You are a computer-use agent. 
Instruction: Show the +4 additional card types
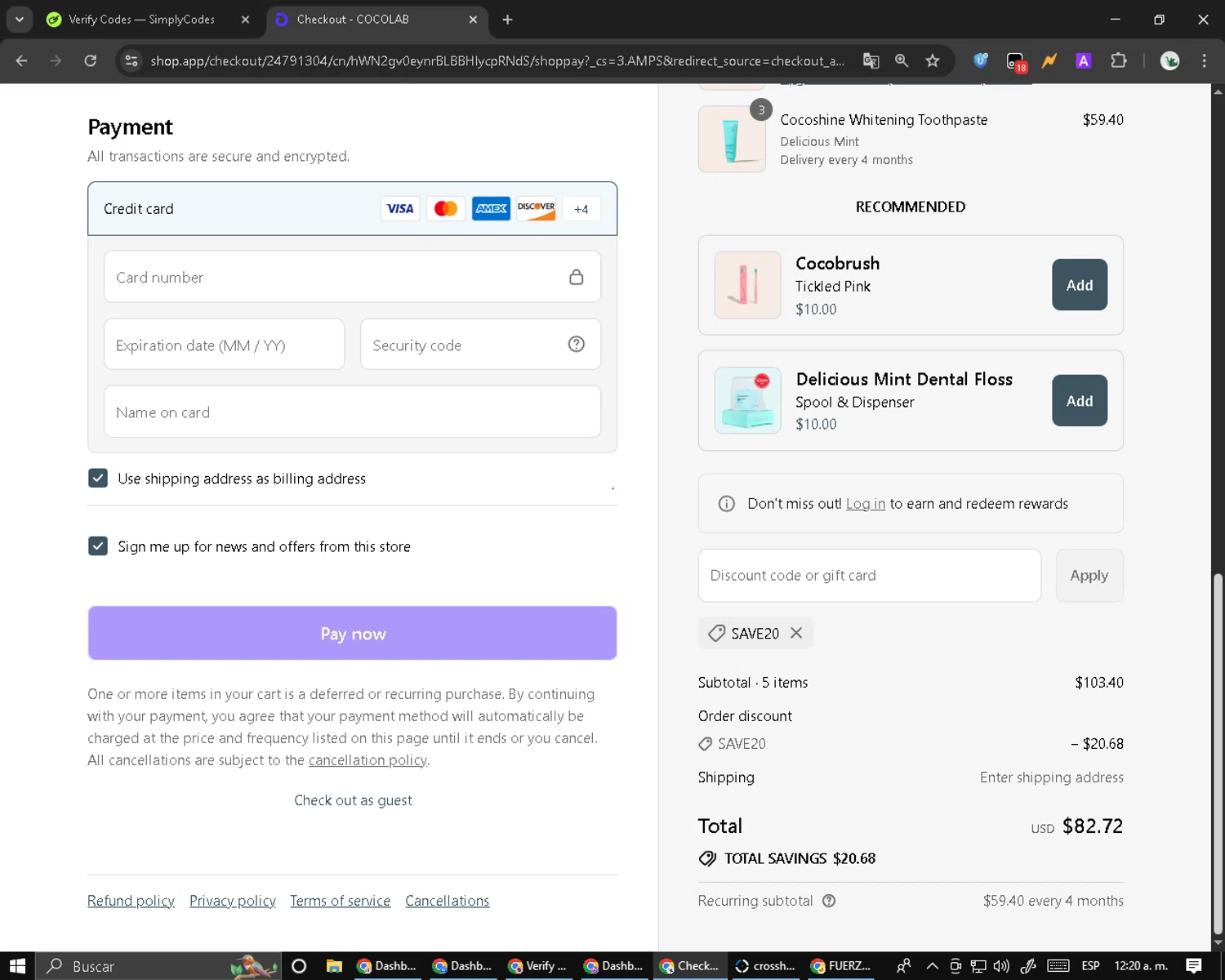581,209
